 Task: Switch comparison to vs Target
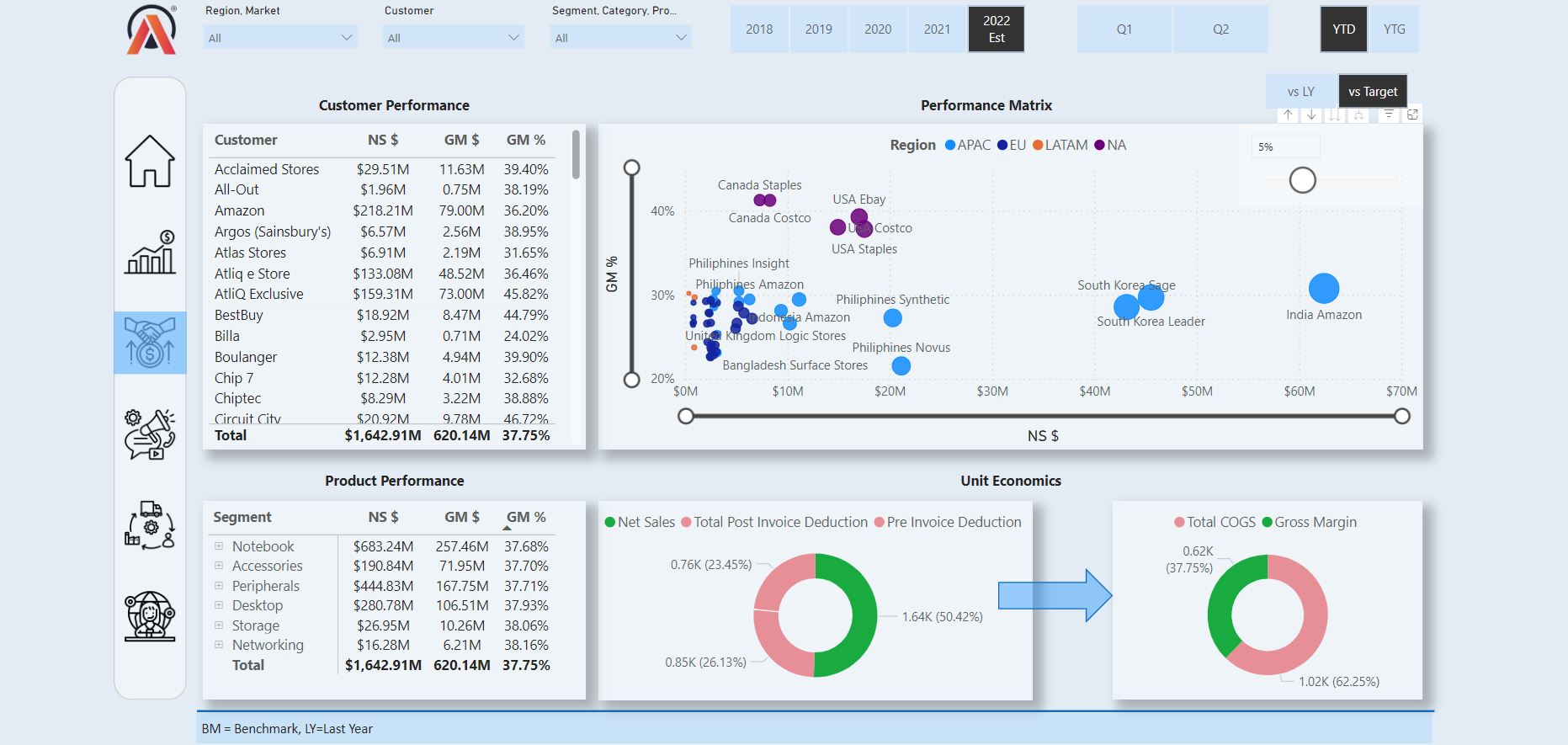click(1373, 91)
